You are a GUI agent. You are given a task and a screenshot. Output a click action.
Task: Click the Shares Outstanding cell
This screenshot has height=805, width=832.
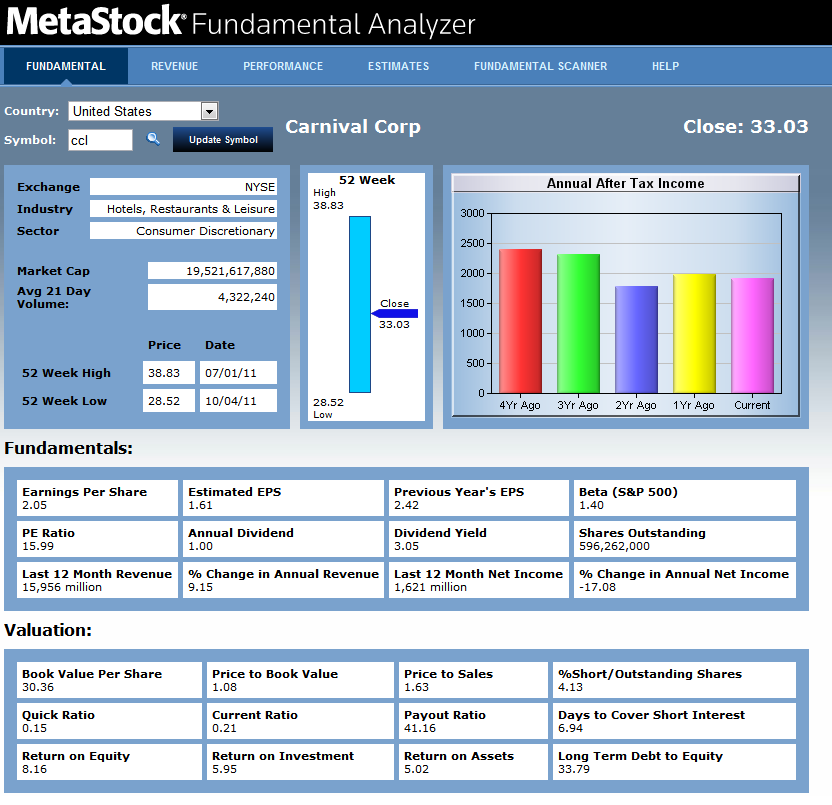(x=685, y=539)
